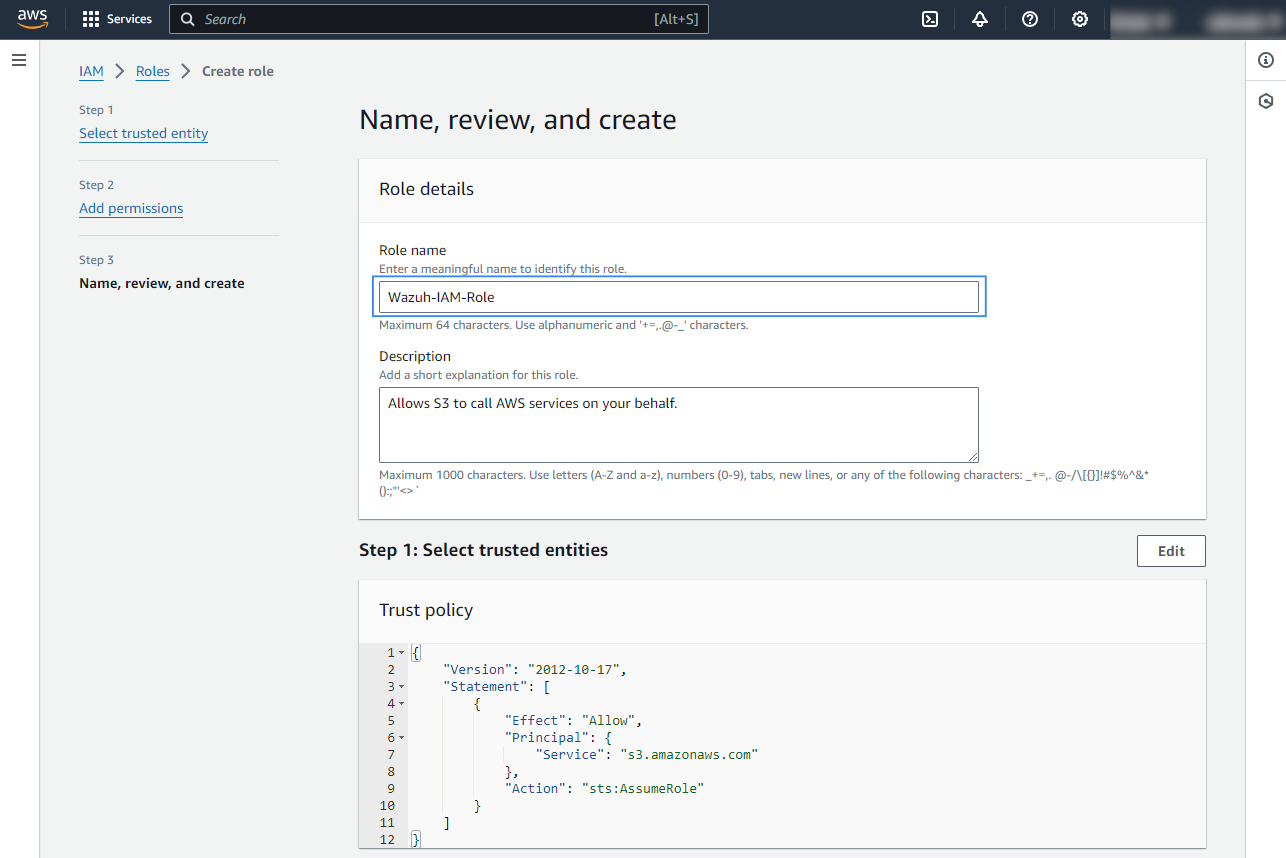The height and width of the screenshot is (858, 1286).
Task: Open the settings gear icon
Action: pos(1080,19)
